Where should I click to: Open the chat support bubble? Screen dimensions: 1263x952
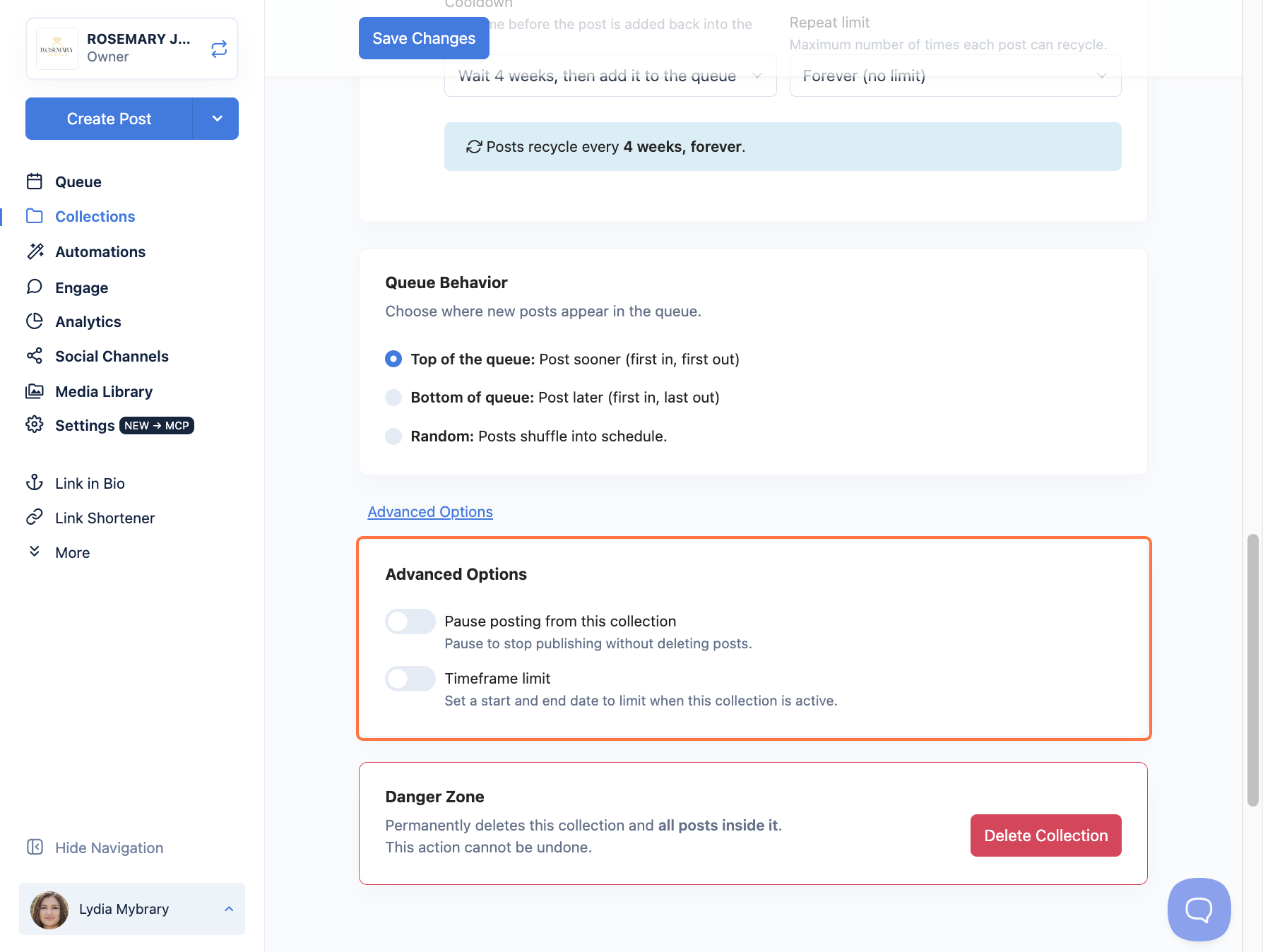[1199, 910]
